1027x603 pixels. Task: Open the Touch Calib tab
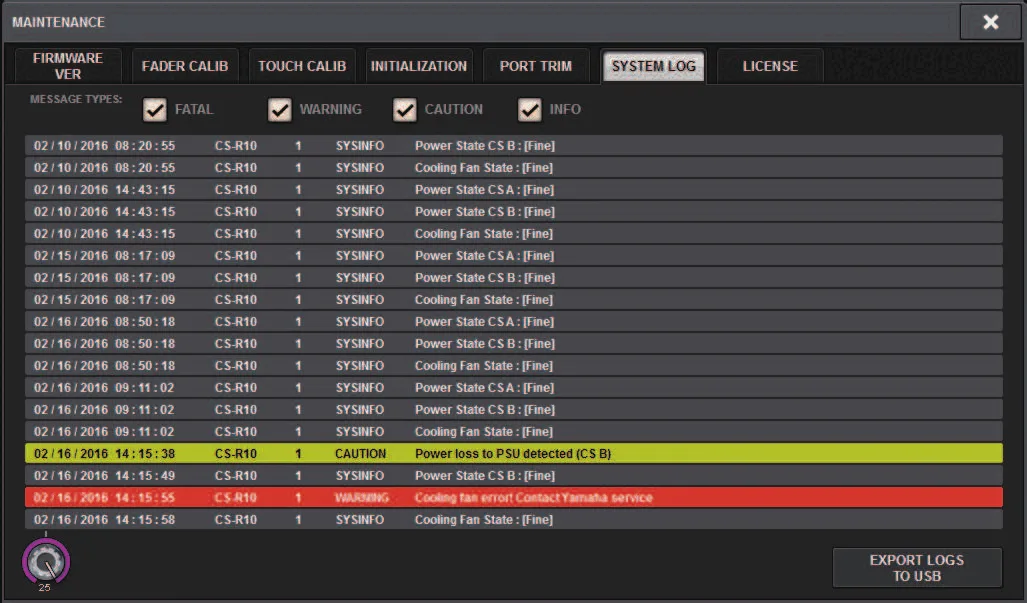pos(302,66)
